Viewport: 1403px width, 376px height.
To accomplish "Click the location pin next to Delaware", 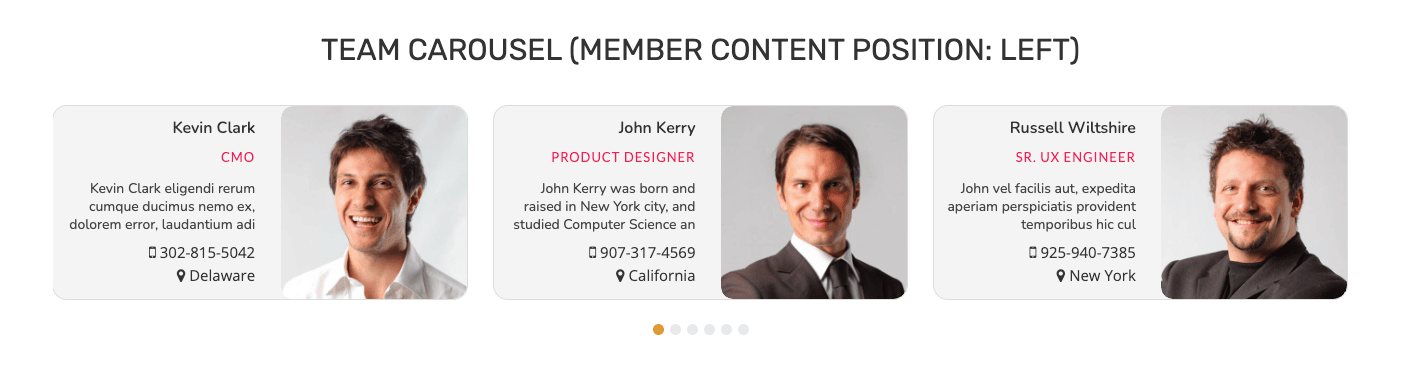I will pos(181,276).
